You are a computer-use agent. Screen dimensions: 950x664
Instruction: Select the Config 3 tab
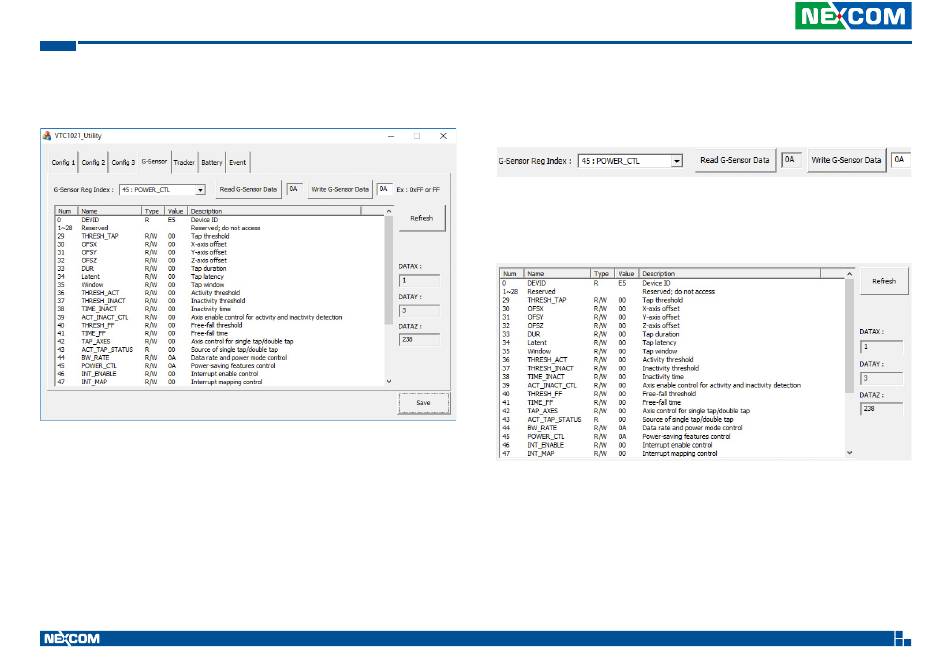pyautogui.click(x=123, y=162)
